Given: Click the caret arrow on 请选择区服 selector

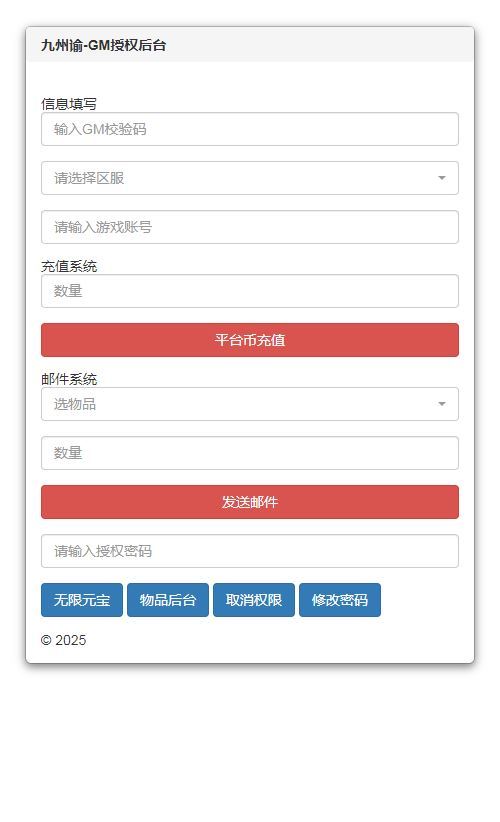Looking at the screenshot, I should (441, 178).
